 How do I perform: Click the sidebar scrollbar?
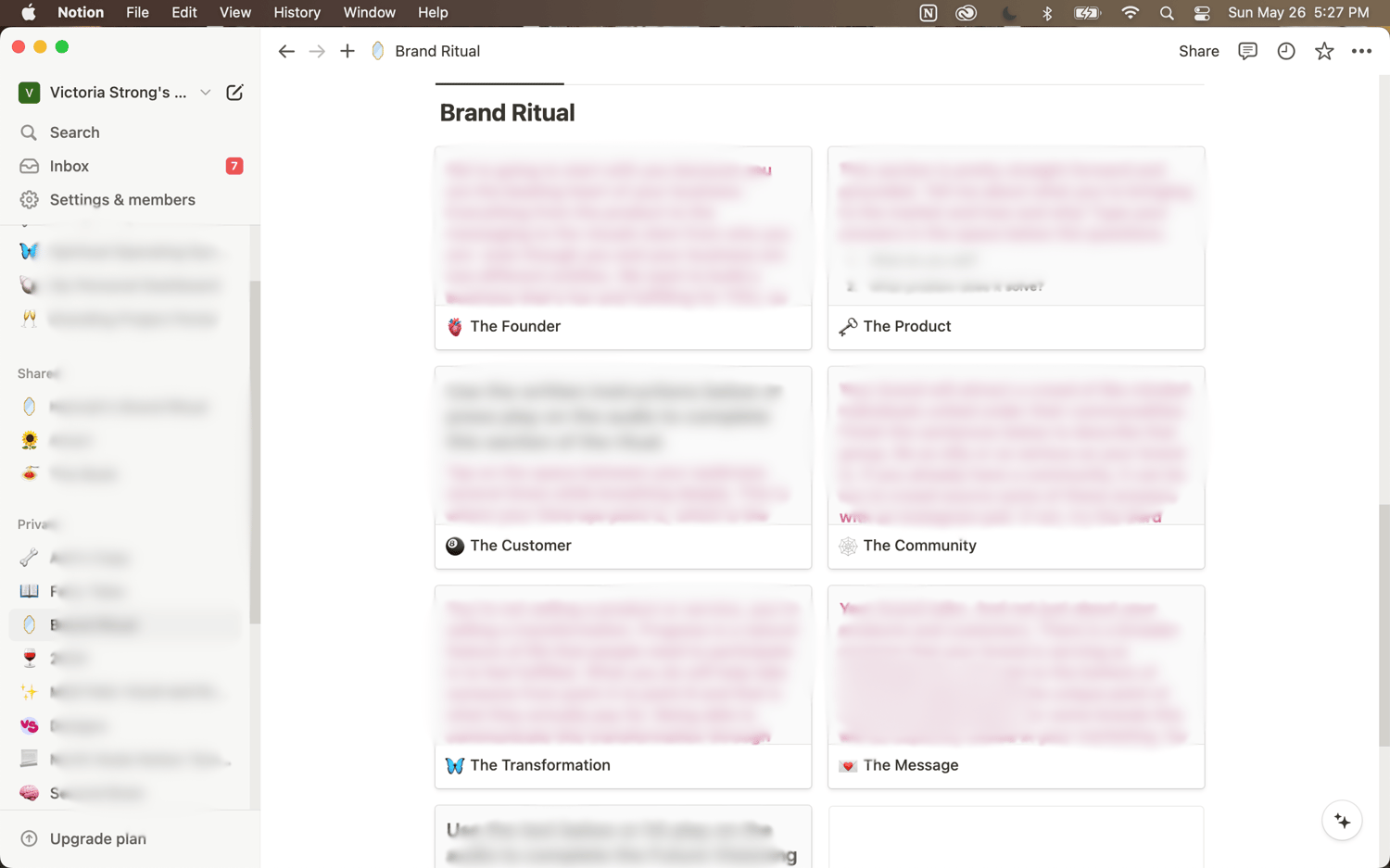click(255, 452)
